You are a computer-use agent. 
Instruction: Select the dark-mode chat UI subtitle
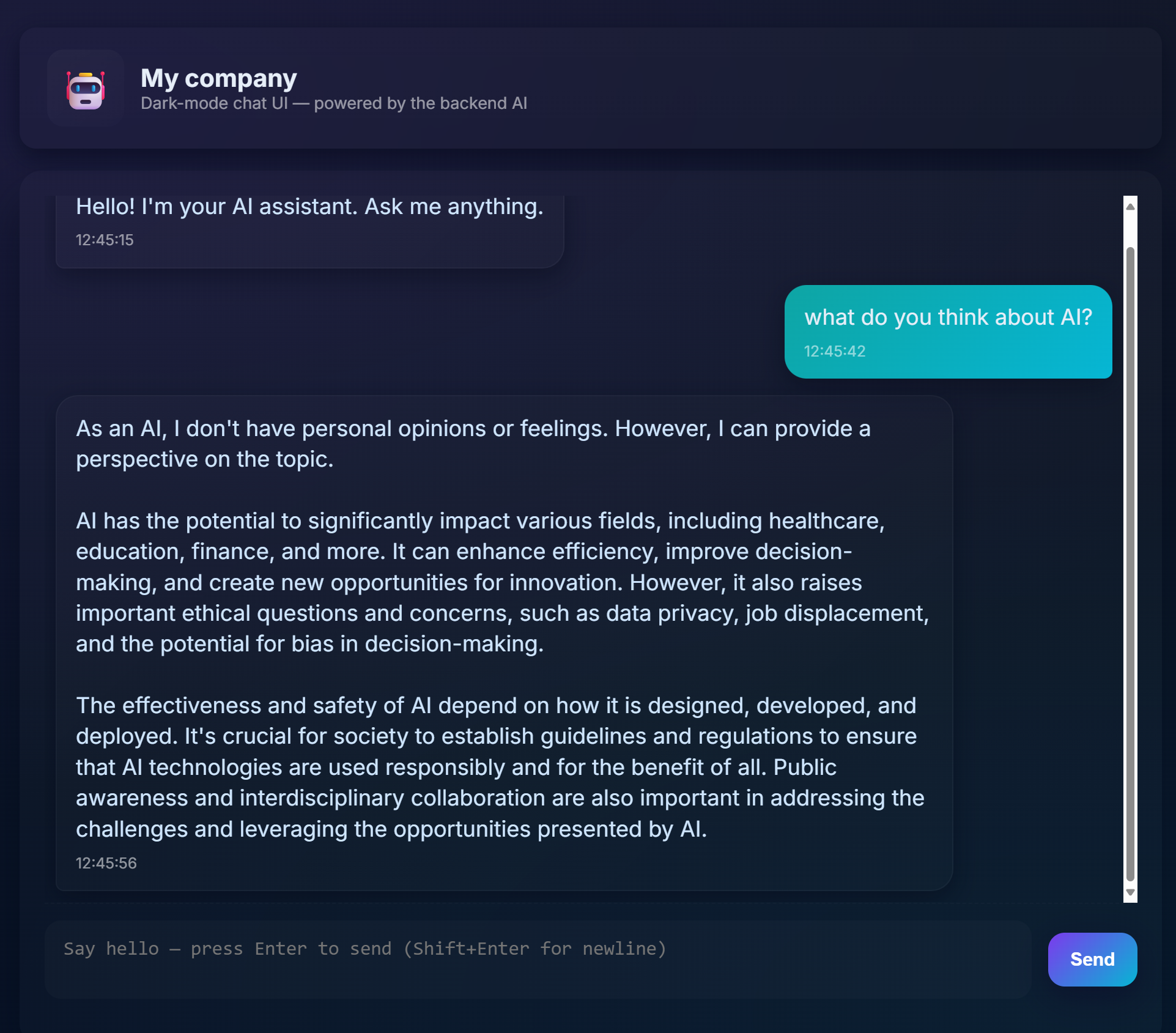333,103
